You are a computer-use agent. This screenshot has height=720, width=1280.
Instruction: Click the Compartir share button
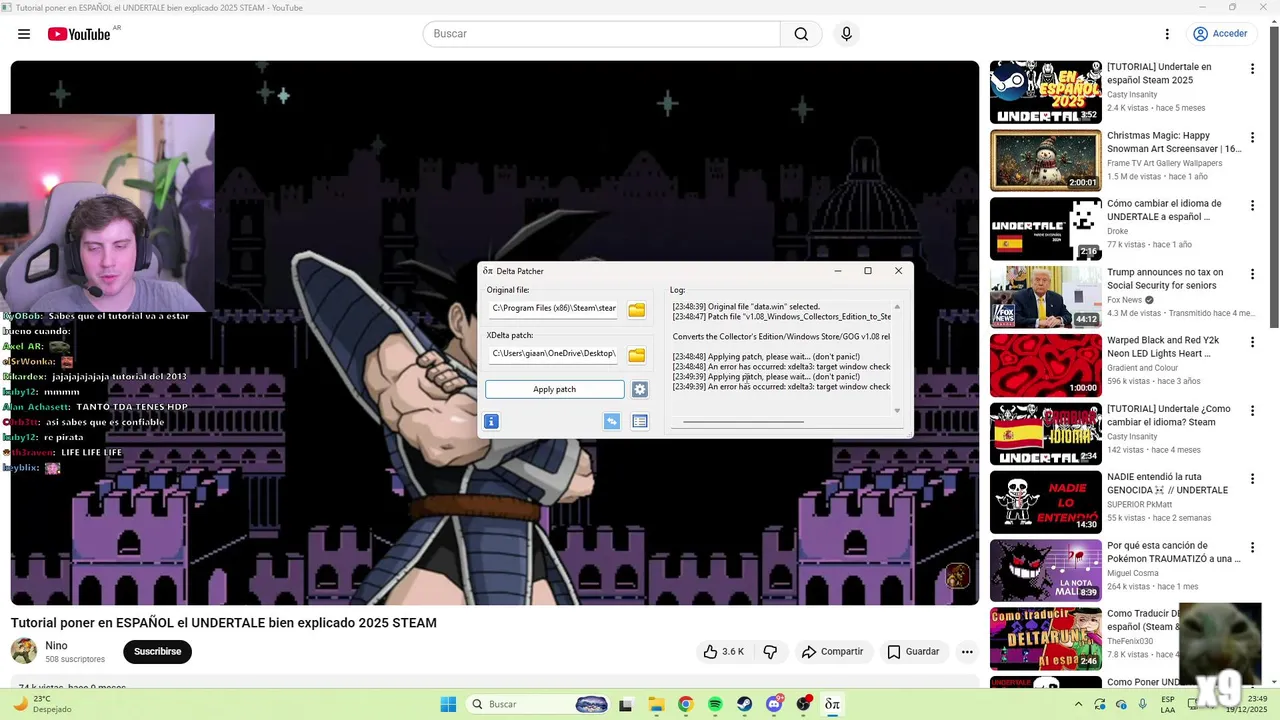coord(832,652)
